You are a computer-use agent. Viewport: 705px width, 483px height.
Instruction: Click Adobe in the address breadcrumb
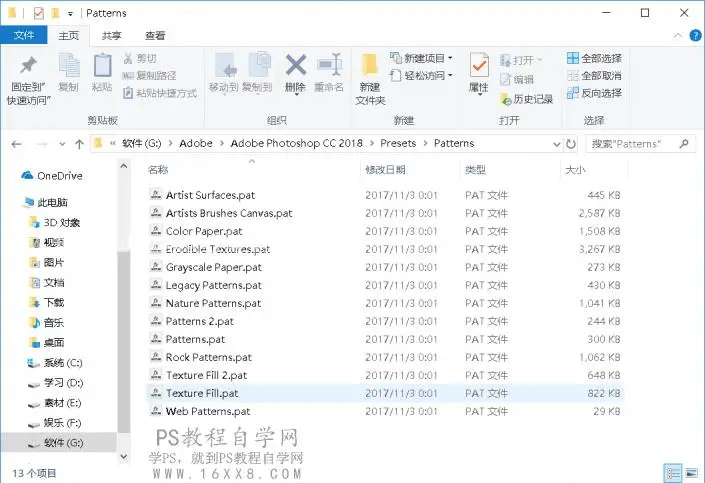pyautogui.click(x=196, y=143)
